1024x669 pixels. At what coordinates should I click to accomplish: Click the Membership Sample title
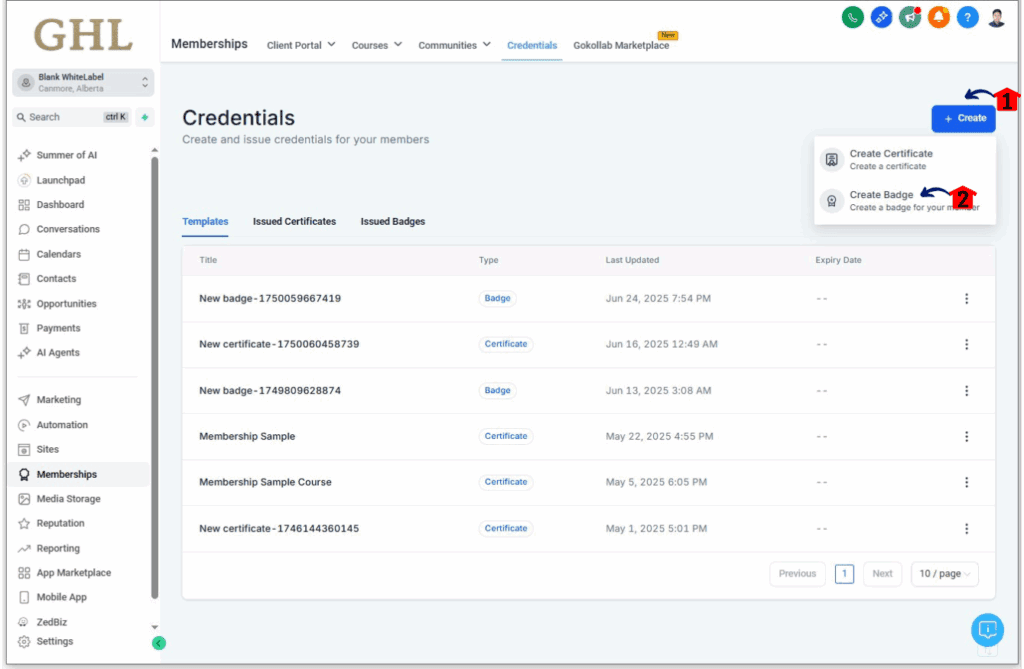click(x=247, y=436)
